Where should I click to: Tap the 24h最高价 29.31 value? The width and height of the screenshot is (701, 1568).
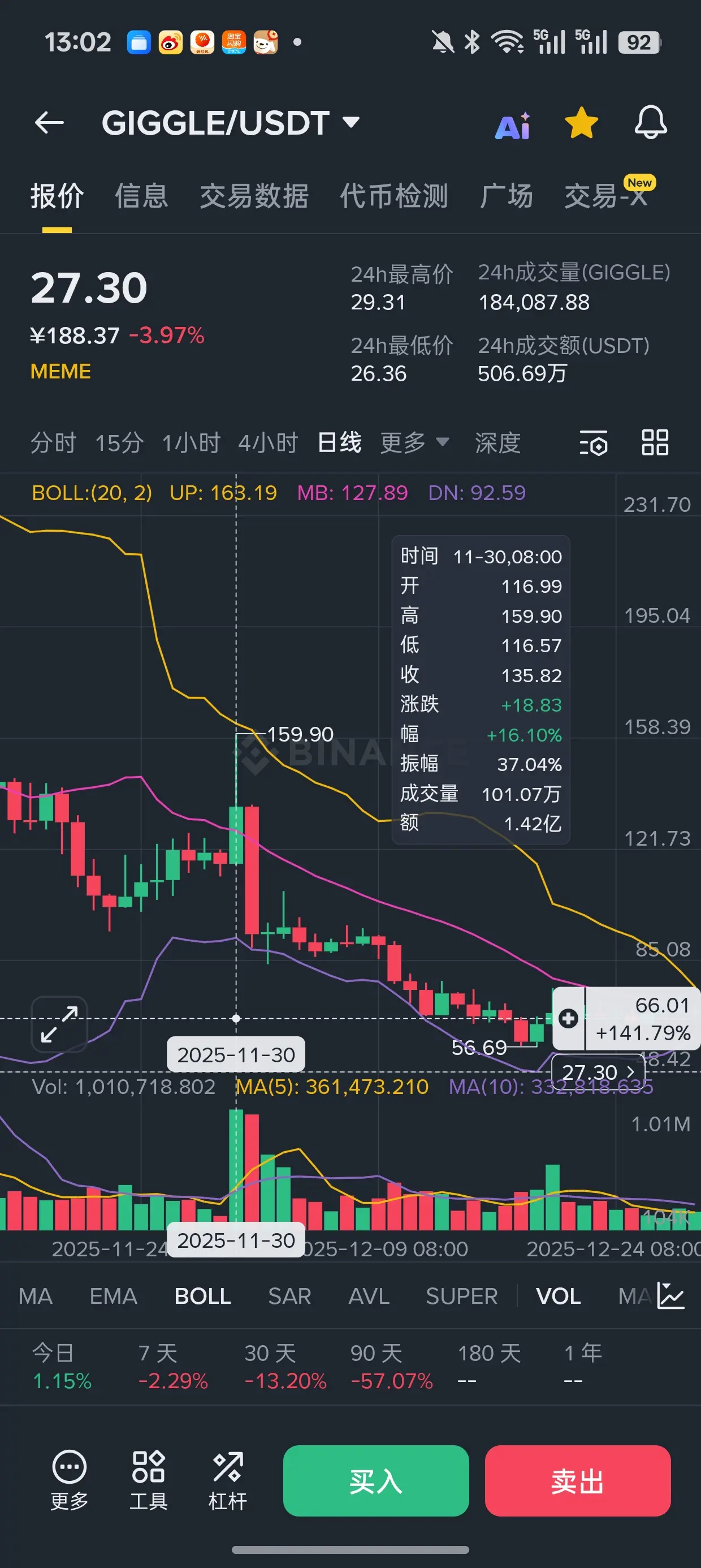[378, 302]
